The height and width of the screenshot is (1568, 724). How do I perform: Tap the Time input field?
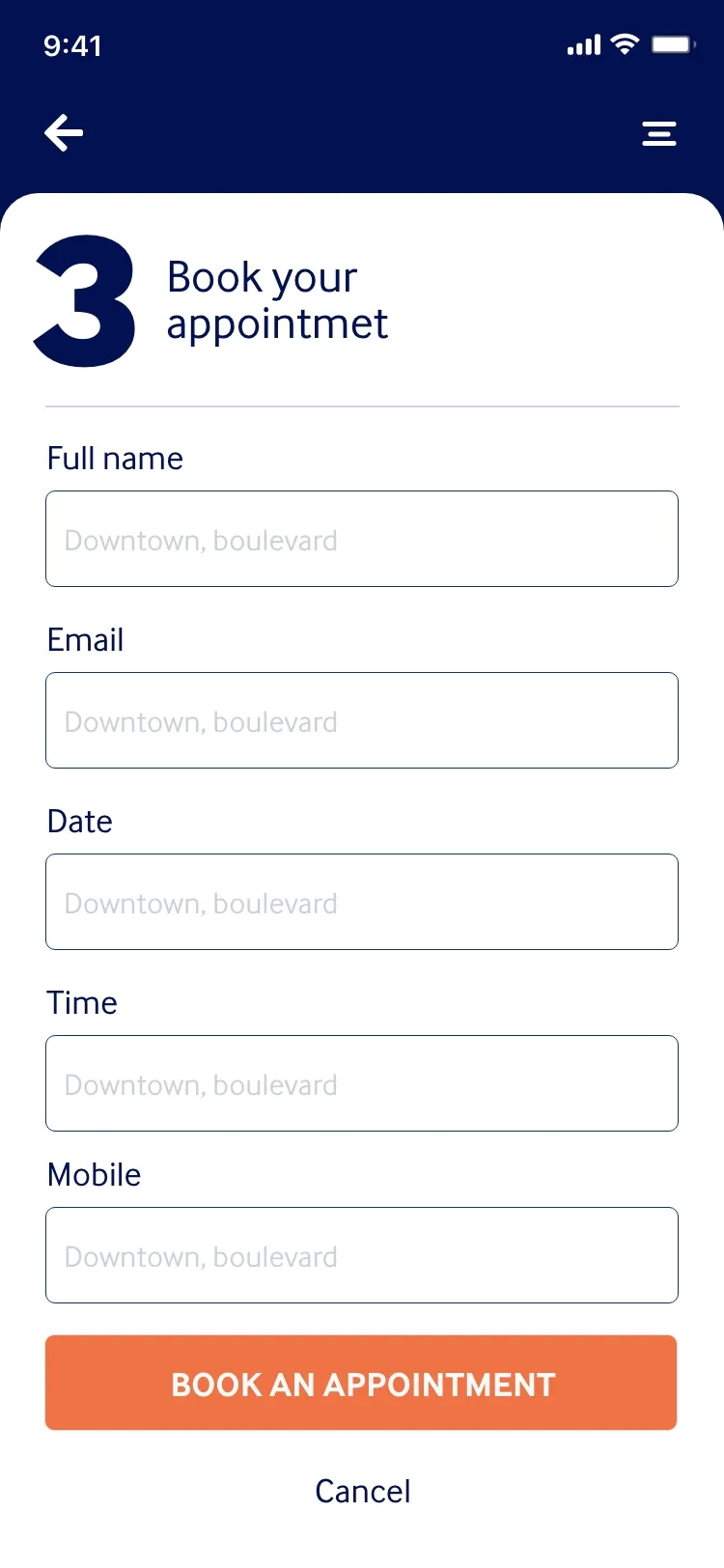[362, 1083]
